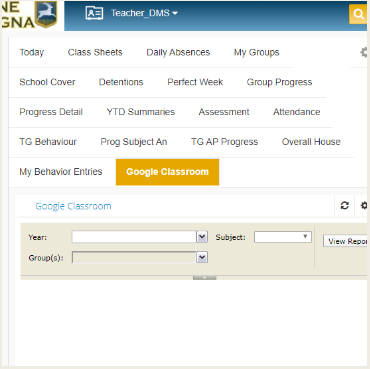Open the Year dropdown list
The image size is (370, 369).
tap(202, 237)
